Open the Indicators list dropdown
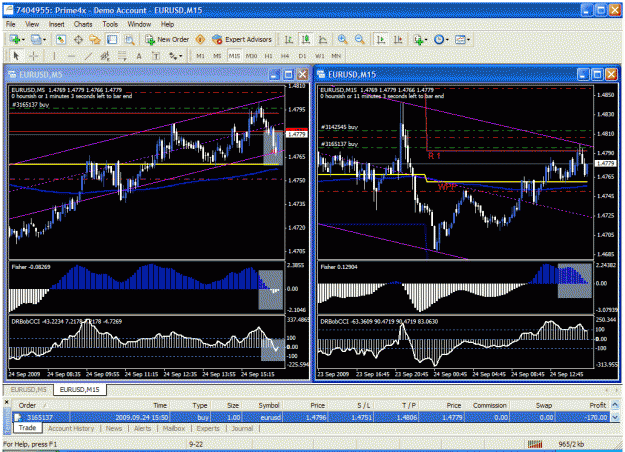This screenshot has height=452, width=625. click(x=420, y=39)
